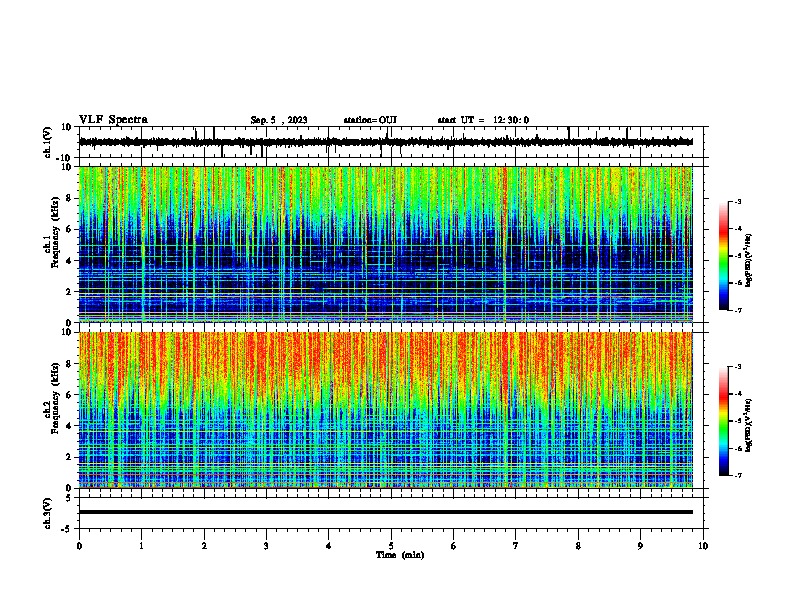Click the time axis tick label "7"
792x612 pixels.
pyautogui.click(x=516, y=546)
